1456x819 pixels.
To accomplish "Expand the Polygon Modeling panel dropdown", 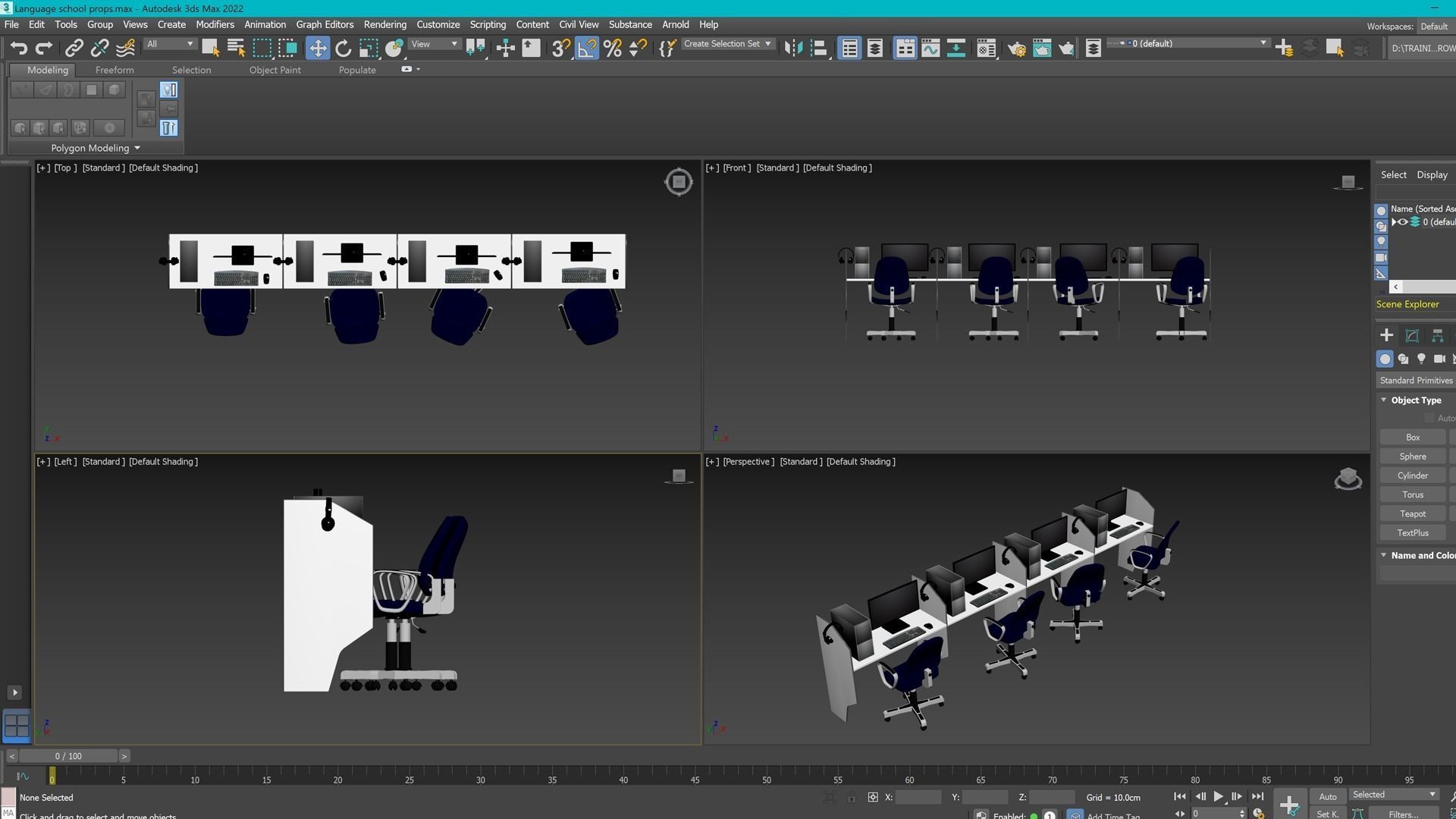I will (137, 148).
